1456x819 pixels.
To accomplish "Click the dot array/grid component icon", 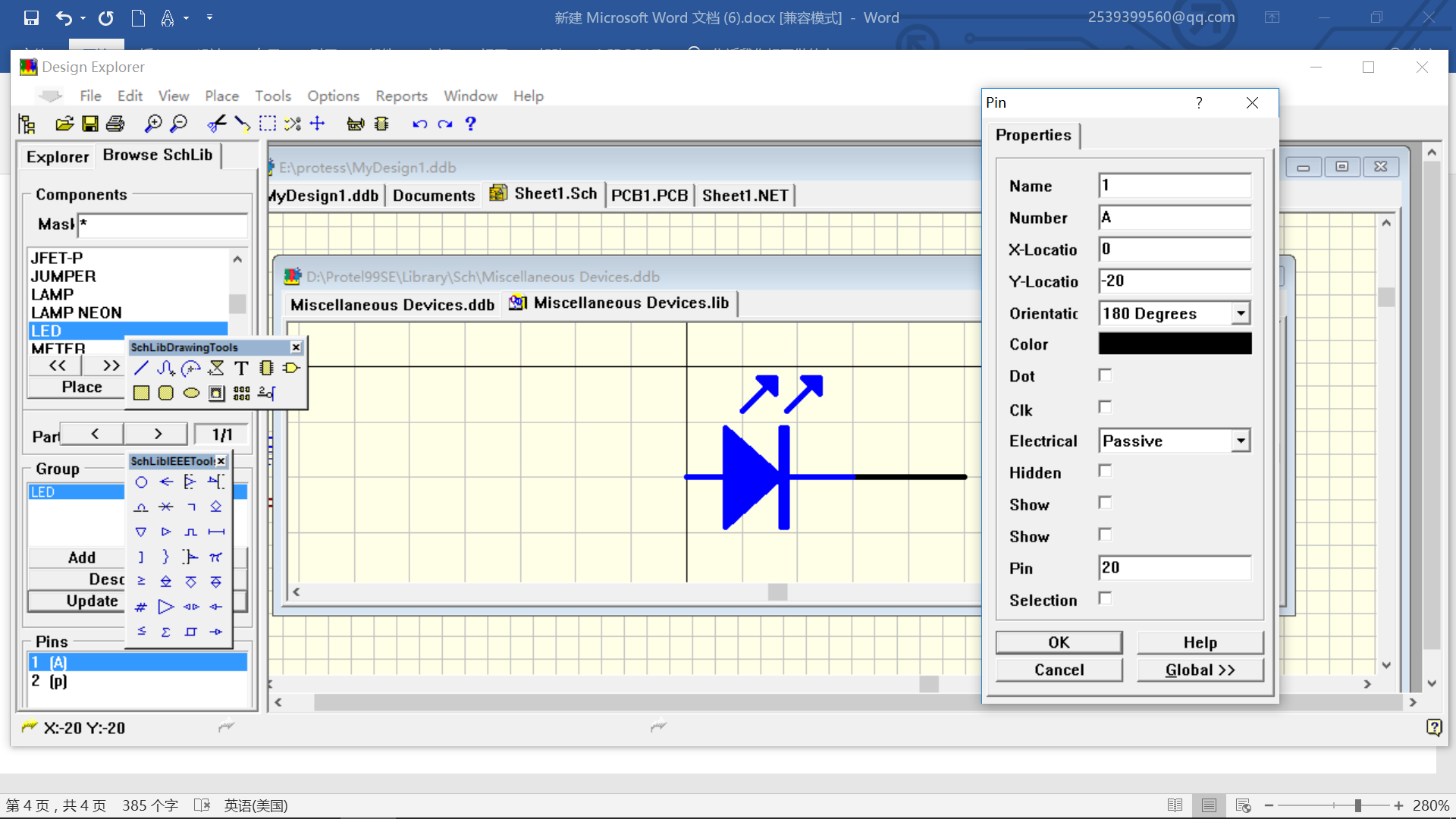I will [241, 392].
